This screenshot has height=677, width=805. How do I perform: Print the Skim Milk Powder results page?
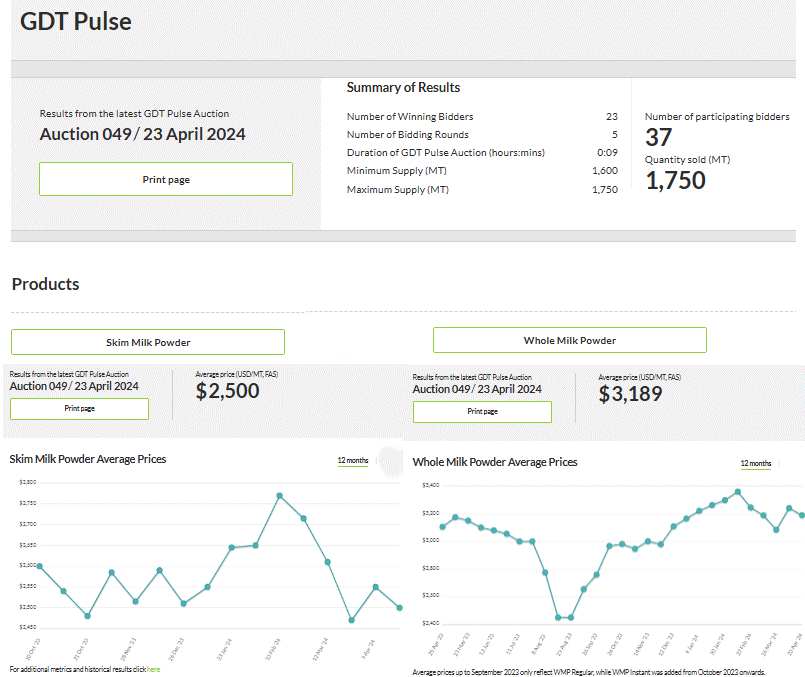click(80, 409)
